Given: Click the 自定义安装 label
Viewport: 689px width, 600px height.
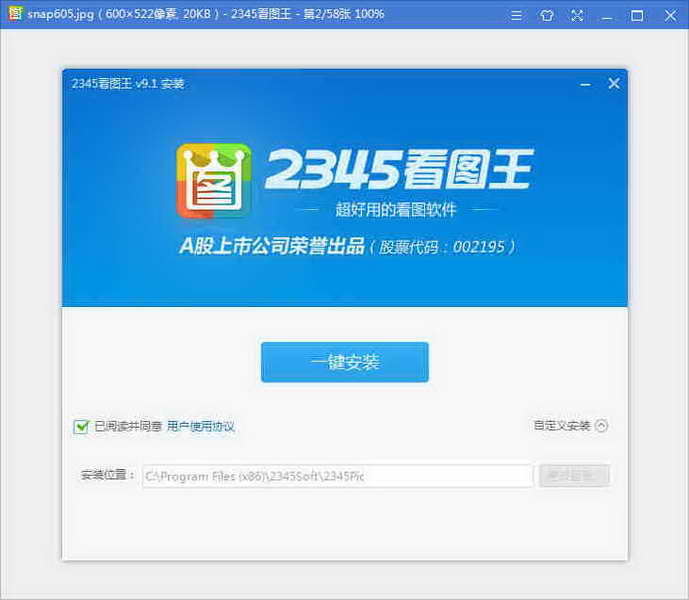Looking at the screenshot, I should pyautogui.click(x=562, y=425).
